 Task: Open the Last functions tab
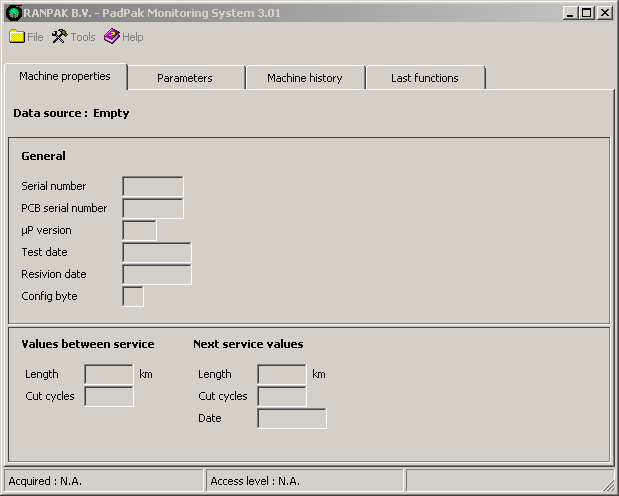pos(425,78)
